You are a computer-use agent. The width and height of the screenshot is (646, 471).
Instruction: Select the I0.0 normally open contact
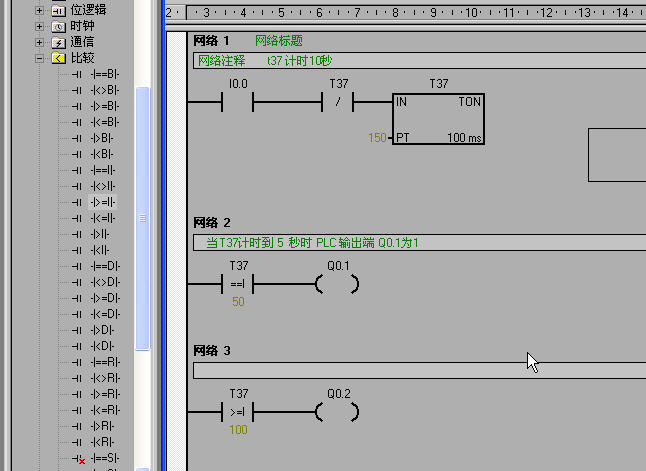tap(238, 102)
